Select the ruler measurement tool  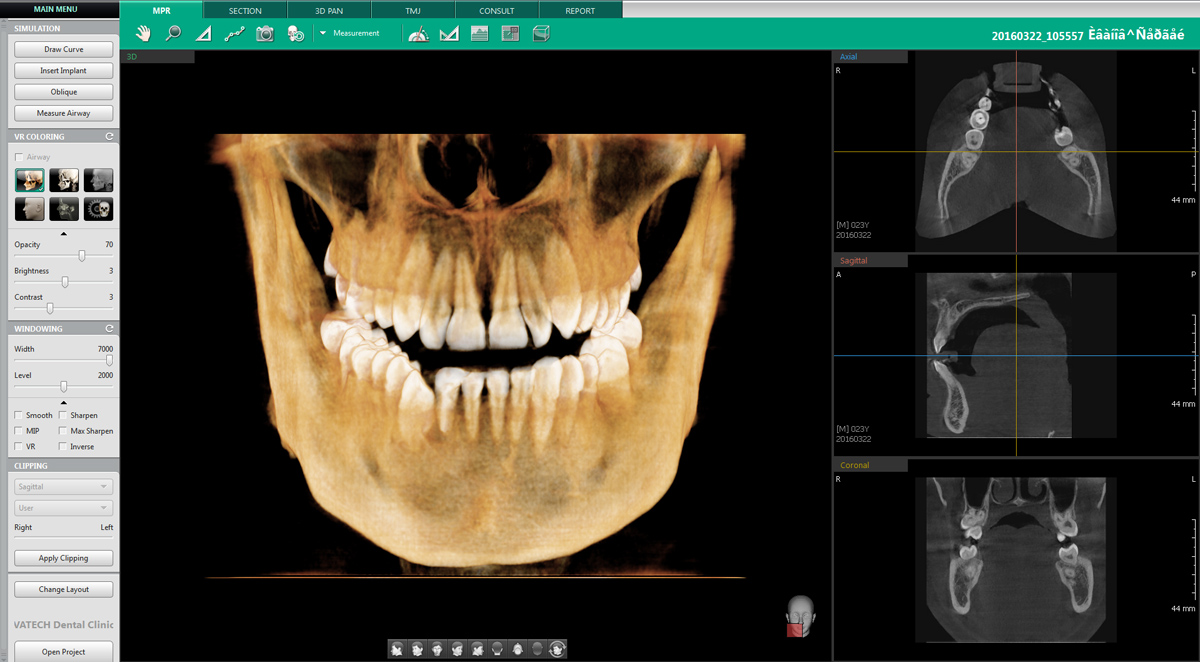[203, 32]
